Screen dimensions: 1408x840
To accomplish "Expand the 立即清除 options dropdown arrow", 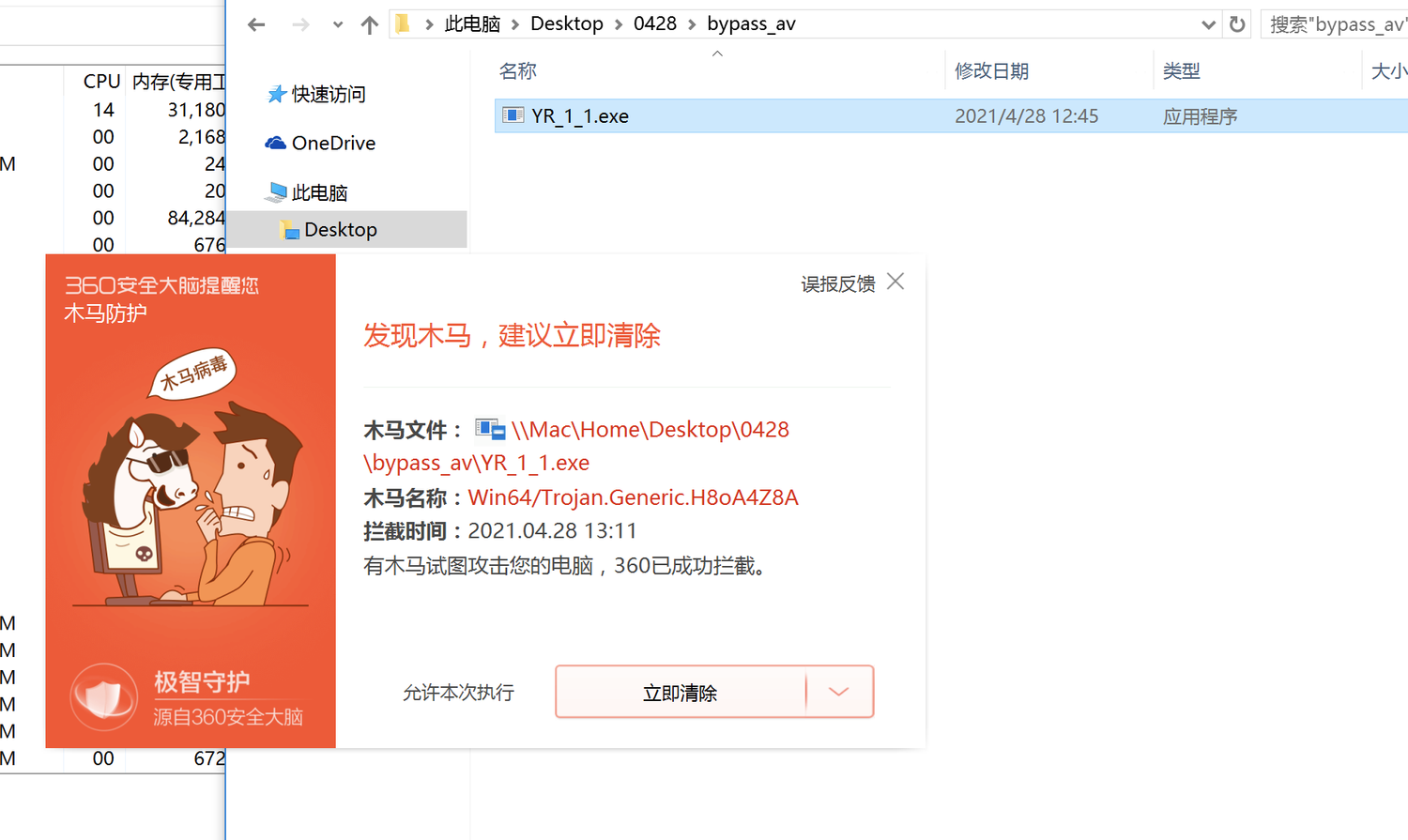I will pos(839,692).
